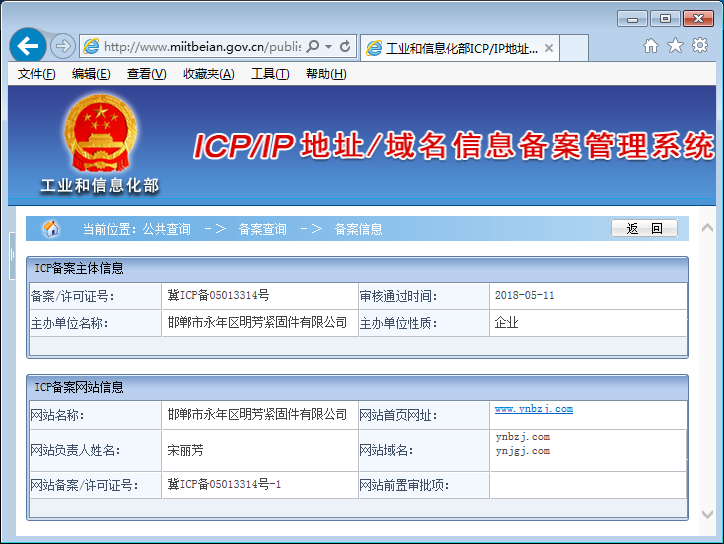Open the 文件(F) menu
Image resolution: width=724 pixels, height=544 pixels.
[x=37, y=74]
